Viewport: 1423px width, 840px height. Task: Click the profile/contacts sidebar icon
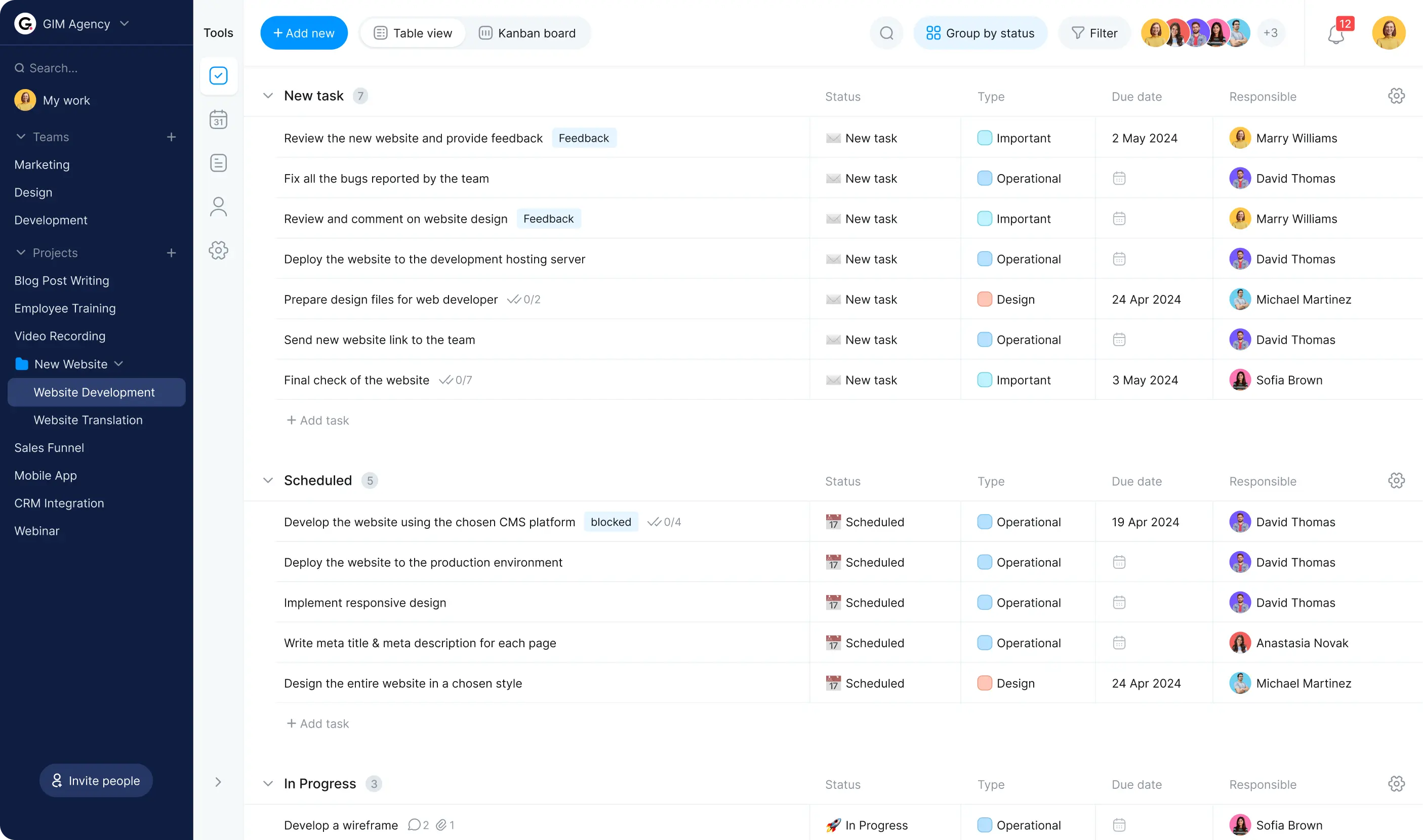[x=218, y=206]
